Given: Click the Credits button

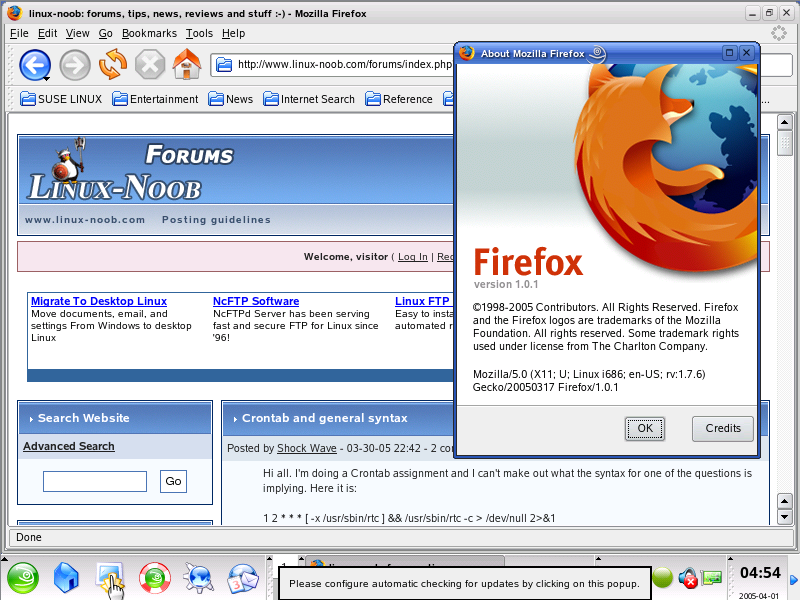Looking at the screenshot, I should pos(722,429).
